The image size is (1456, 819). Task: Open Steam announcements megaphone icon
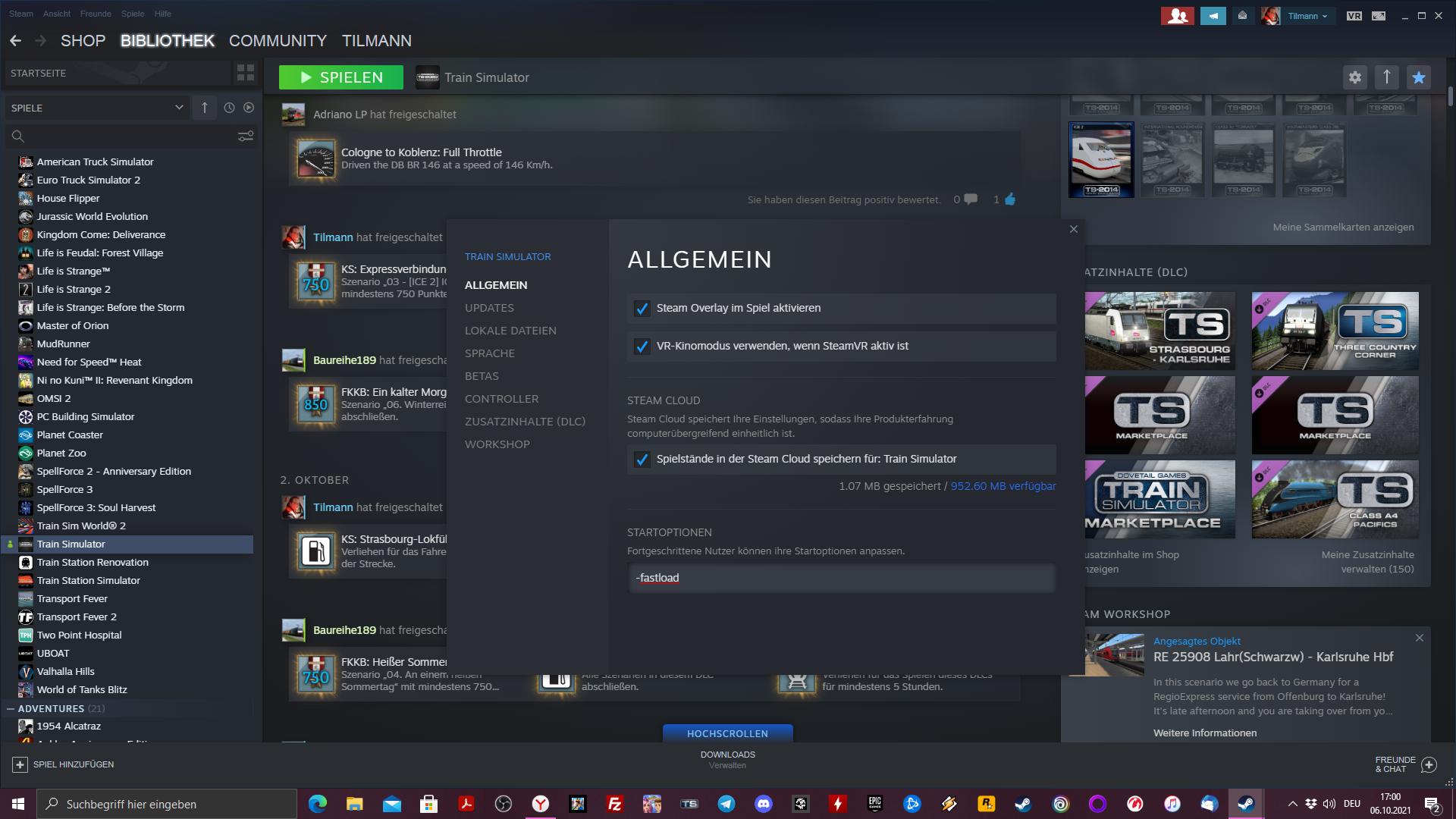[x=1213, y=15]
